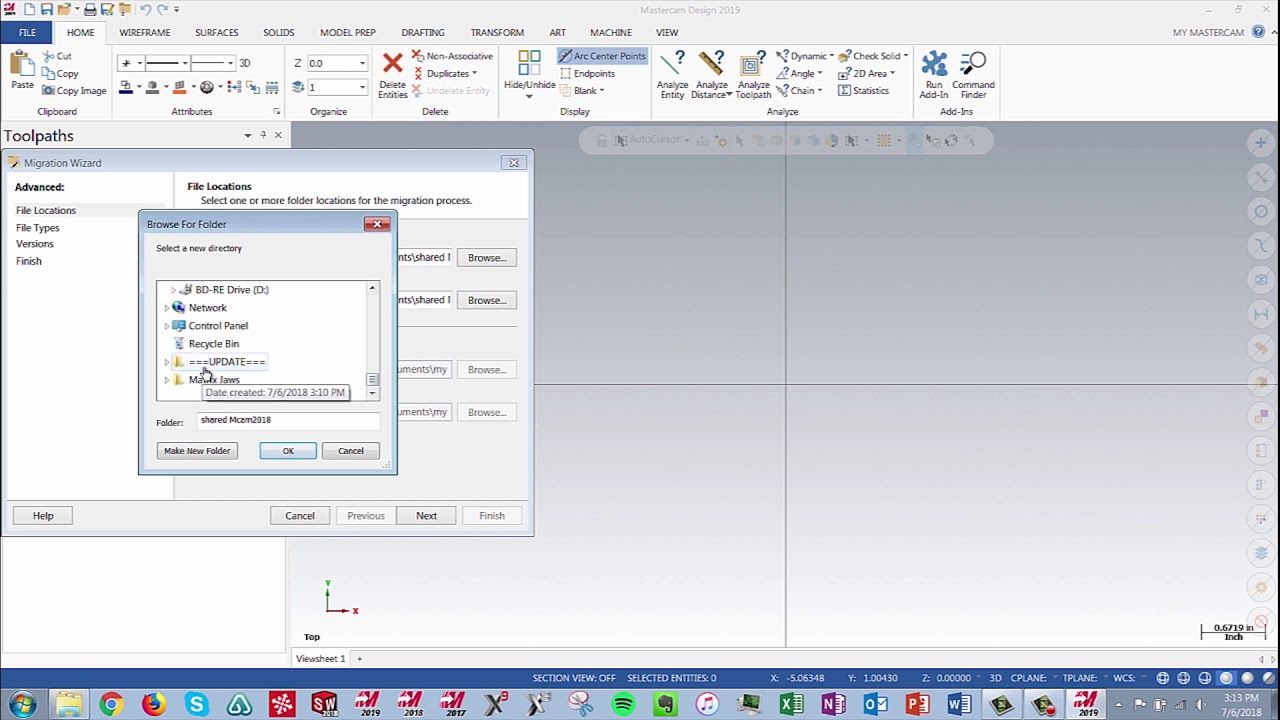The image size is (1280, 720).
Task: Select Recycle Bin in folder tree
Action: tap(214, 344)
